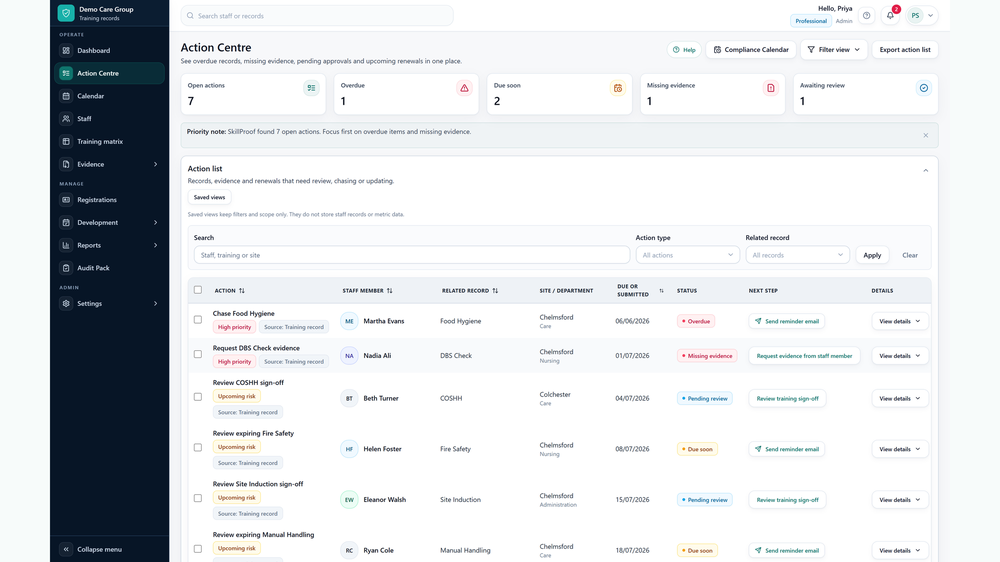Screen dimensions: 1000x562
Task: Expand the Settings submenu chevron
Action: pyautogui.click(x=156, y=304)
